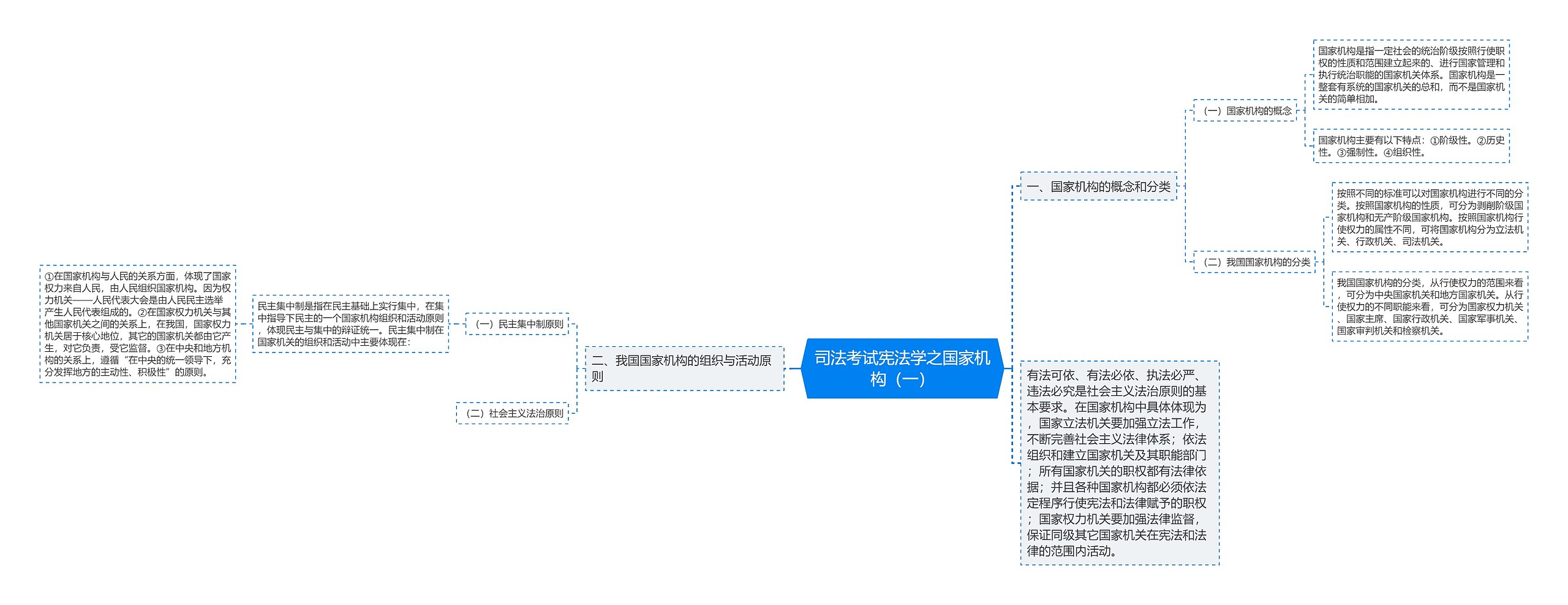Viewport: 1568px width, 605px height.
Task: Select text box 国家机构主要有以下特点
Action: coord(1411,146)
